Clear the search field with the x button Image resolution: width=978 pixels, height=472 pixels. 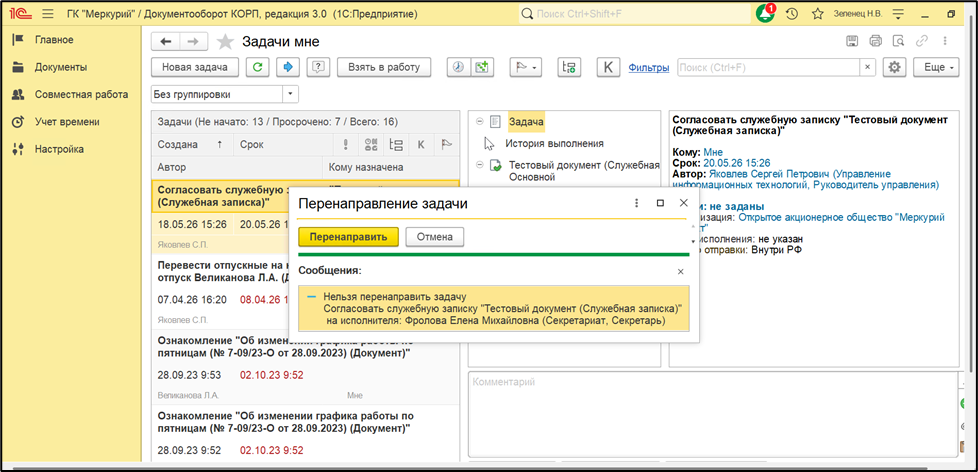click(x=868, y=67)
